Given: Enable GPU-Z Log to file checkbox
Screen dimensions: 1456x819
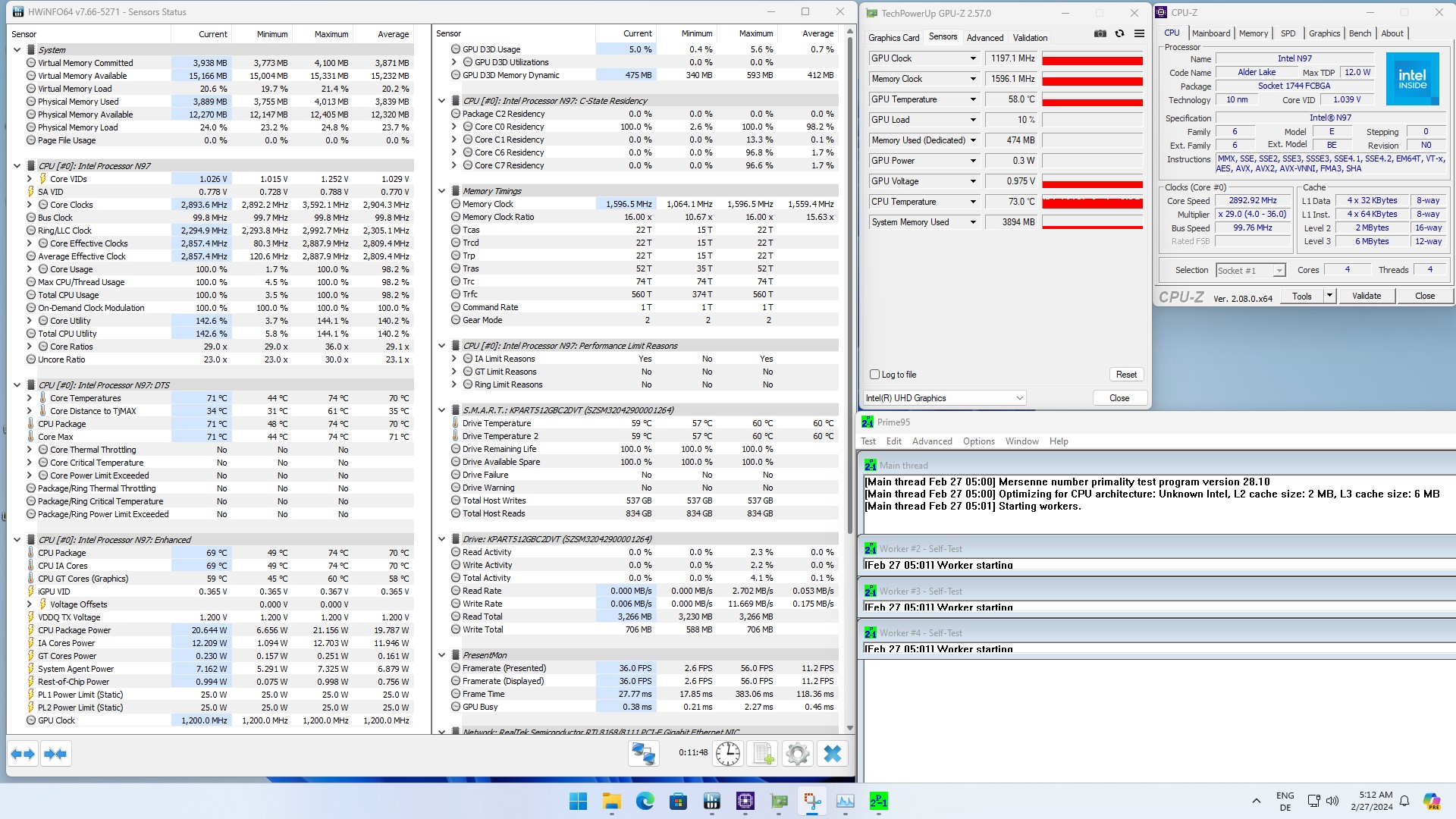Looking at the screenshot, I should click(874, 375).
